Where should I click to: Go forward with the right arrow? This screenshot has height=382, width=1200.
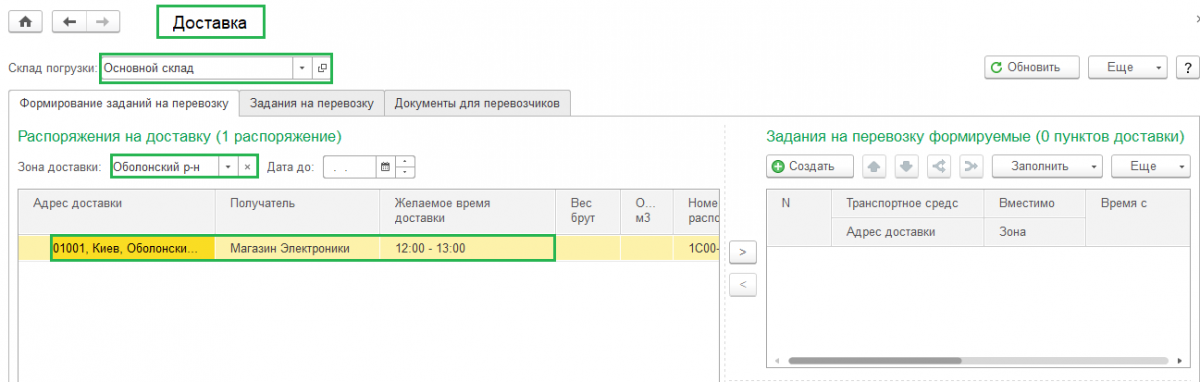(102, 21)
